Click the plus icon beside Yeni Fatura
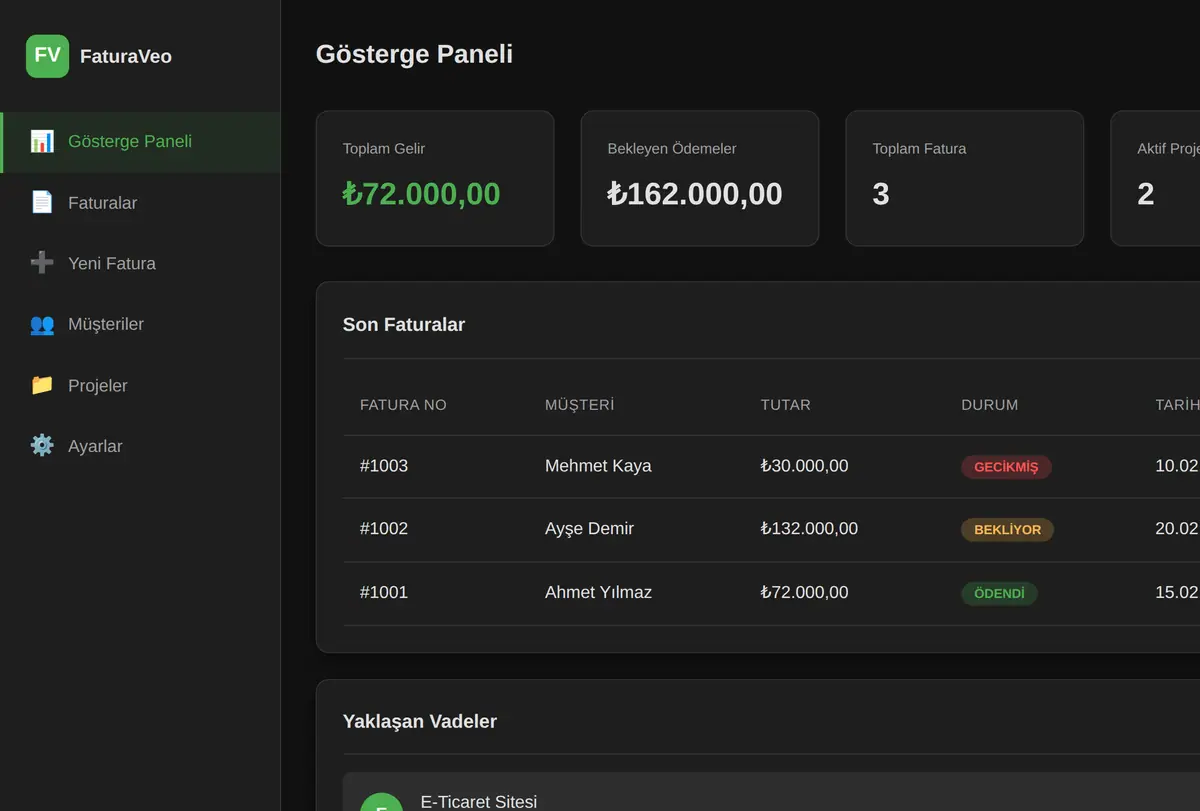This screenshot has height=811, width=1200. [42, 263]
